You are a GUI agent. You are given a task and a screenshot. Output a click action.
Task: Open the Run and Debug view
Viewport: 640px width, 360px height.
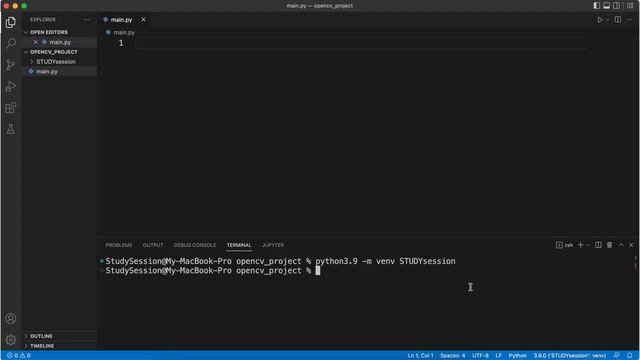coord(11,86)
